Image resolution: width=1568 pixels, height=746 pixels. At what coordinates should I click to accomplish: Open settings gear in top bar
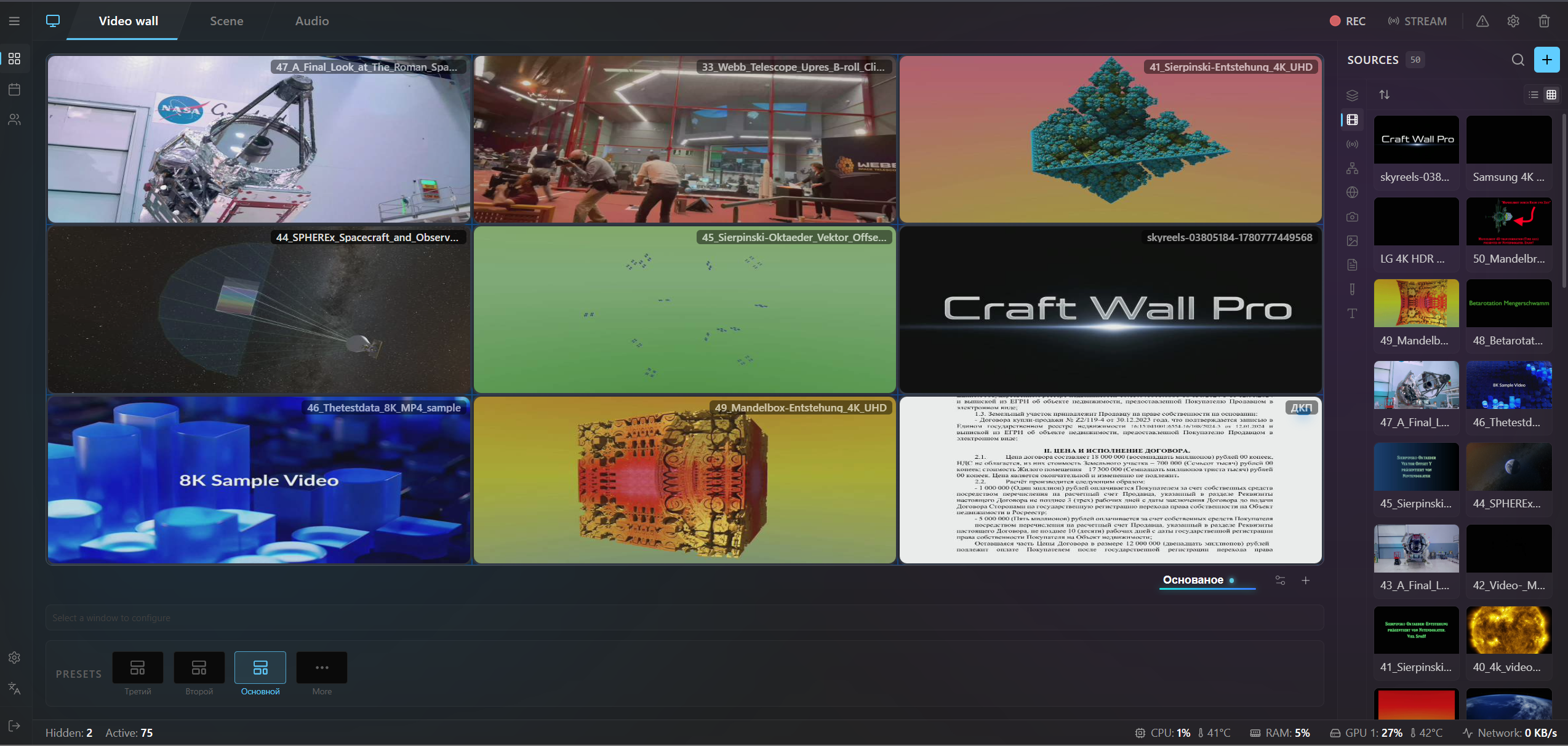pyautogui.click(x=1513, y=21)
